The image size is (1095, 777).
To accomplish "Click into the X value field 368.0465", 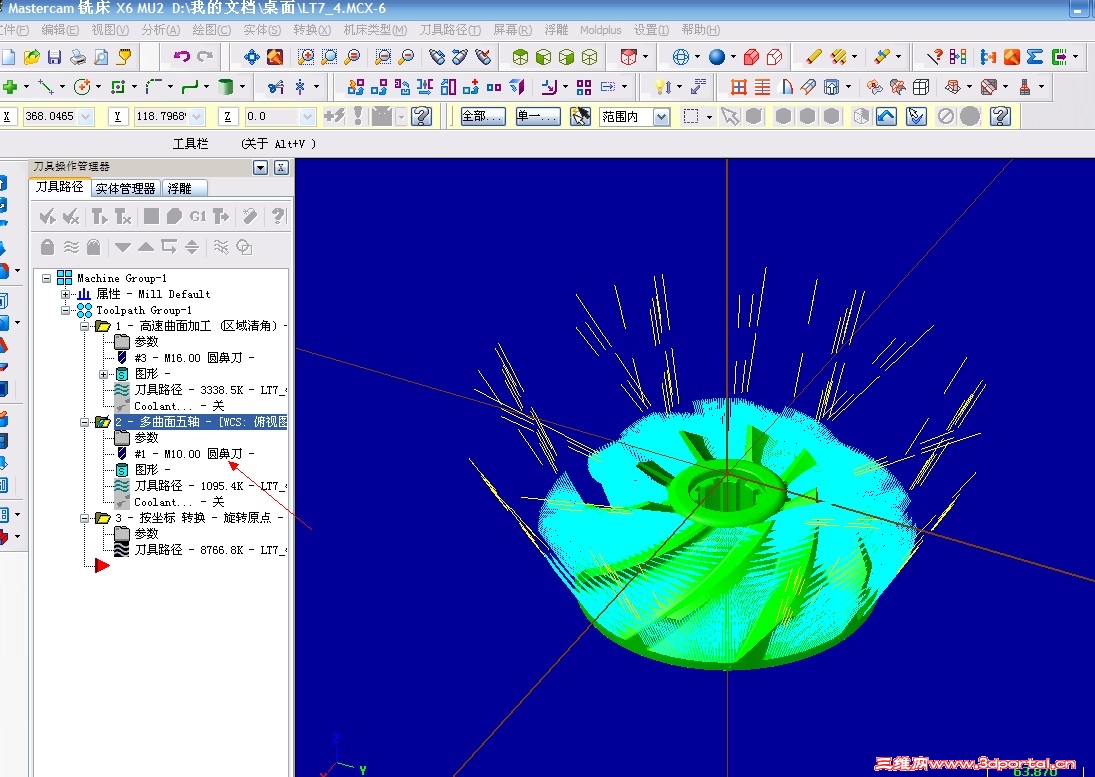I will pyautogui.click(x=50, y=117).
